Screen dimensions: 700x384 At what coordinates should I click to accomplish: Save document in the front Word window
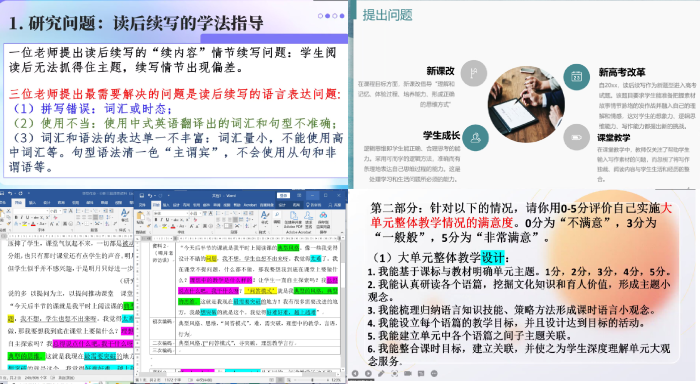coord(142,196)
